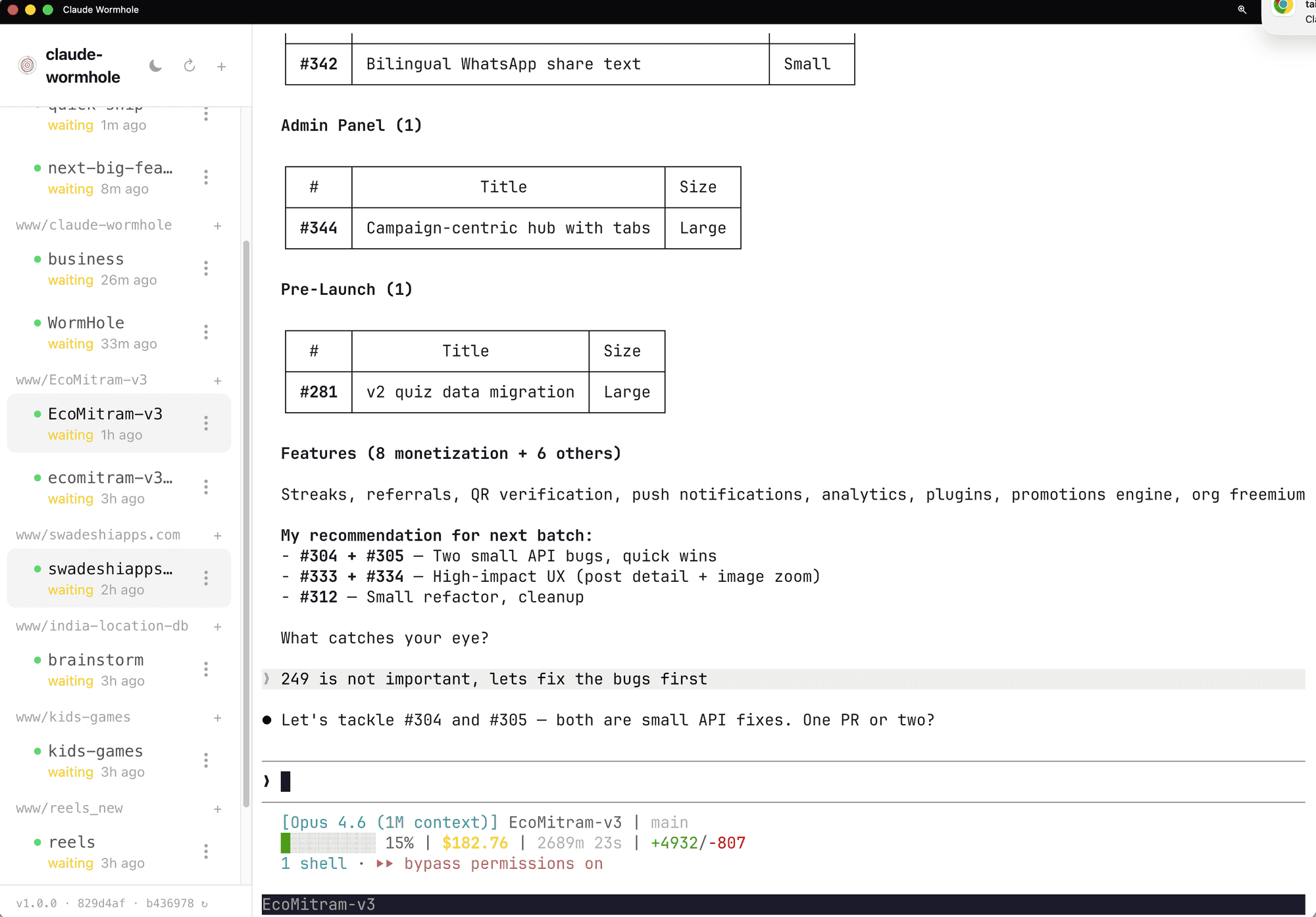This screenshot has width=1316, height=917.
Task: Click update icon beside build hash b436978
Action: point(203,903)
